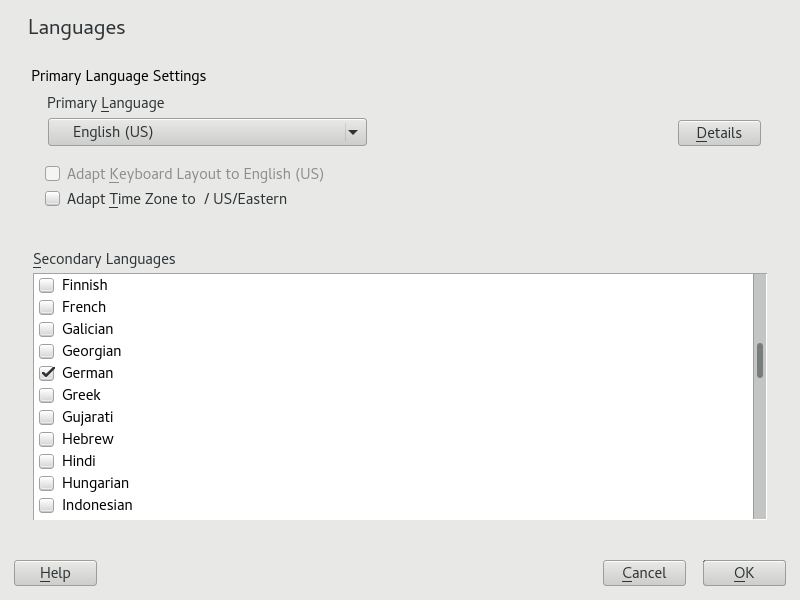Enable Adapt Time Zone checkbox
Viewport: 800px width, 600px height.
(x=53, y=199)
